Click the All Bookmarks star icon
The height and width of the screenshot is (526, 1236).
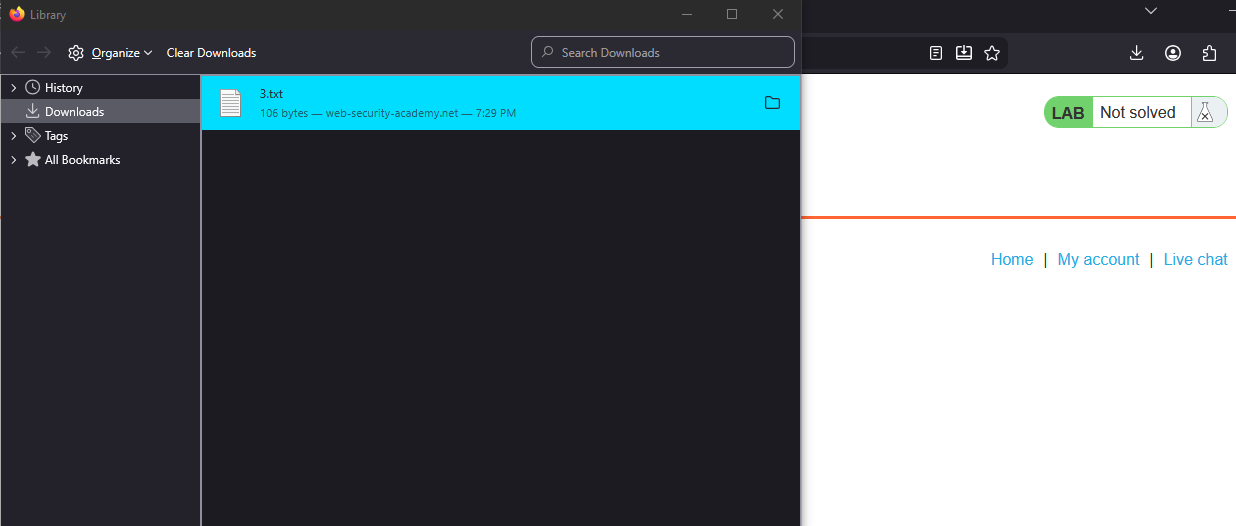click(33, 160)
